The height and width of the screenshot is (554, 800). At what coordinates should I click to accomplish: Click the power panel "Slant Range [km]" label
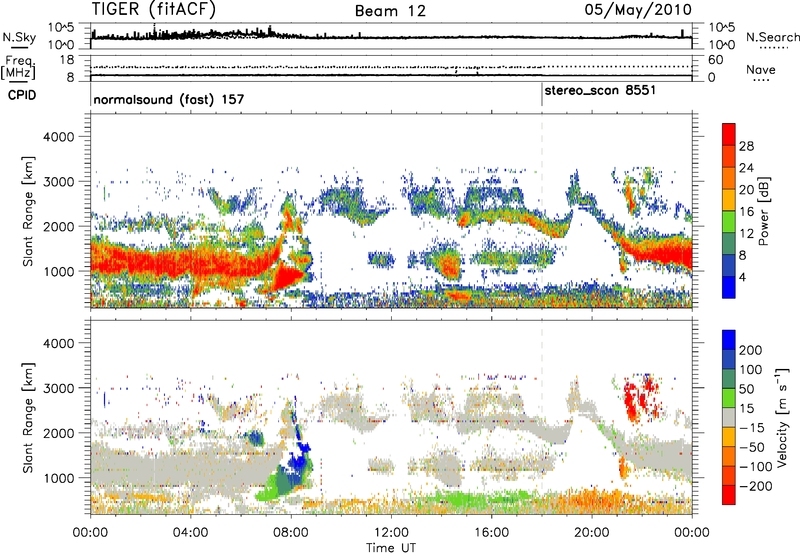(28, 211)
